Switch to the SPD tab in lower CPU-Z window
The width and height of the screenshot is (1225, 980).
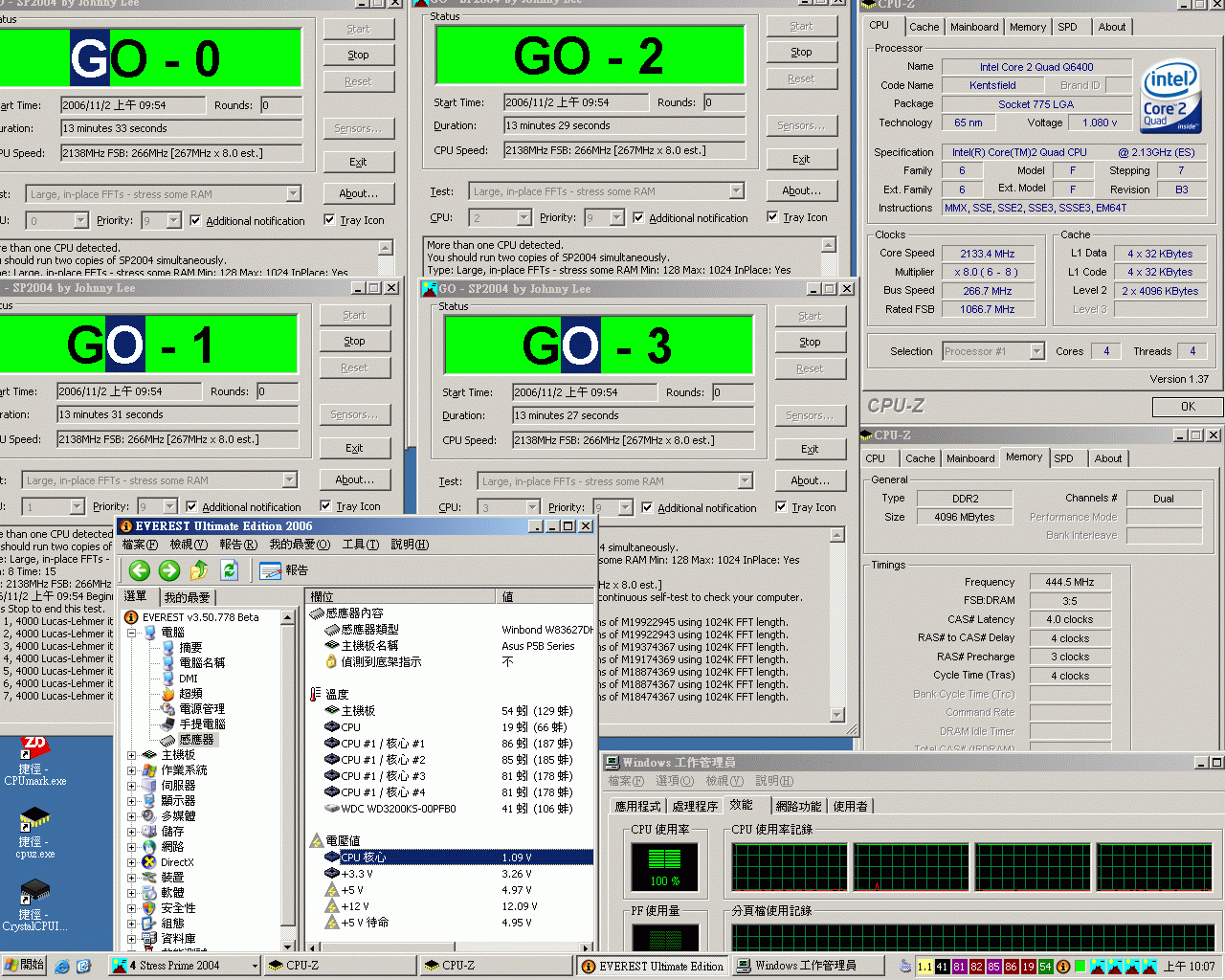tap(1063, 458)
